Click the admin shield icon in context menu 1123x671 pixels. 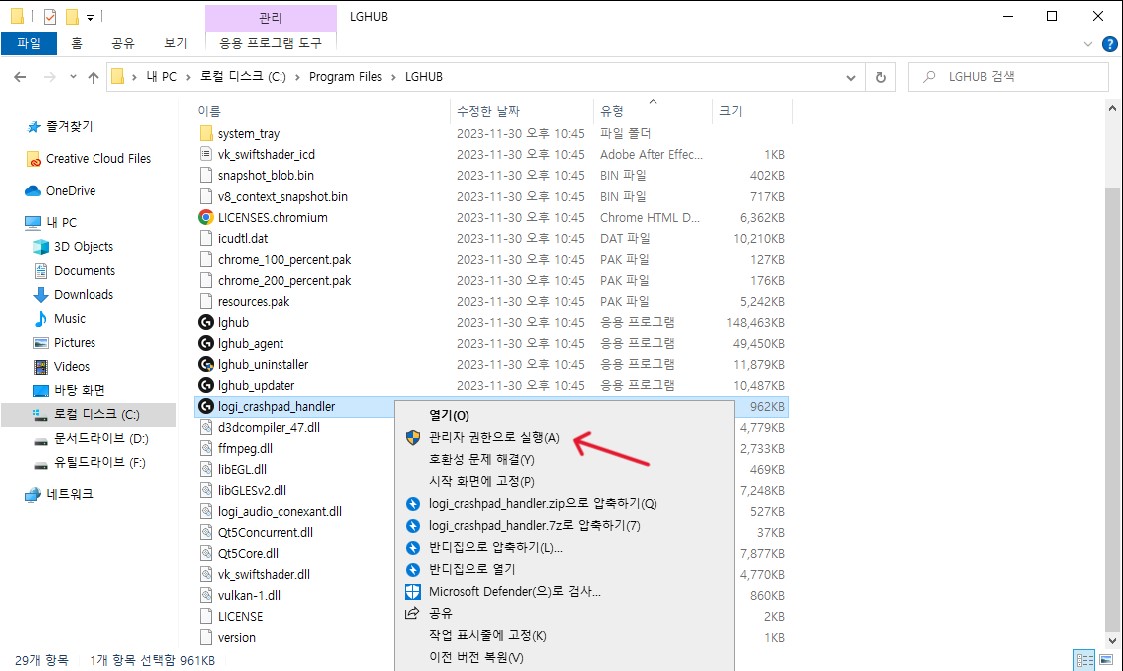[413, 438]
